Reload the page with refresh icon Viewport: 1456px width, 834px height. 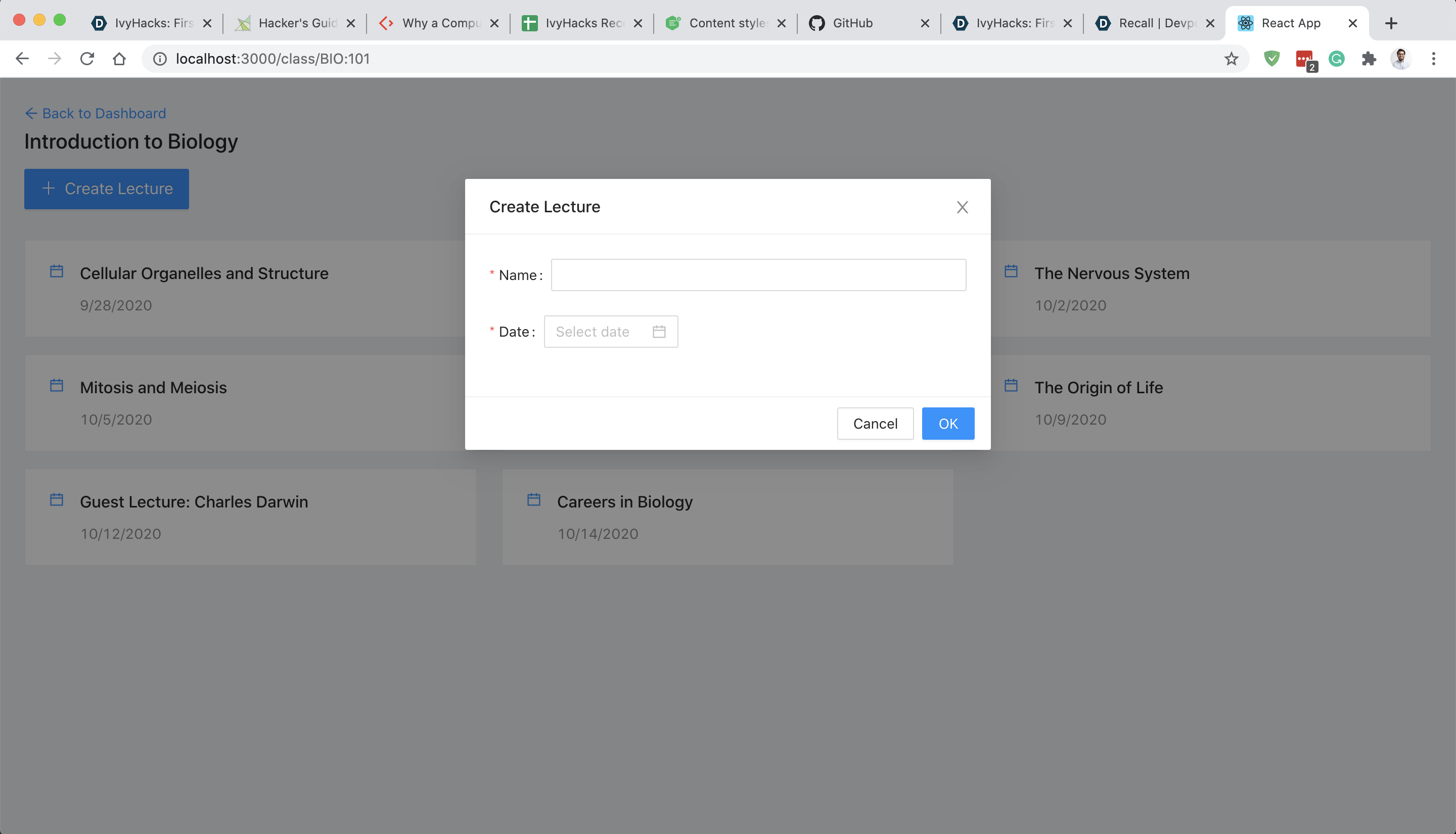tap(87, 59)
